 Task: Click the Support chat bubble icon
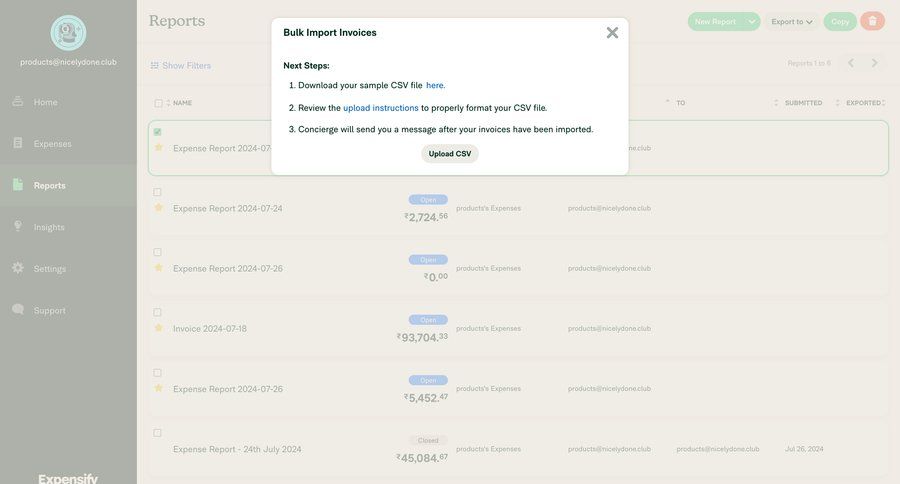18,309
